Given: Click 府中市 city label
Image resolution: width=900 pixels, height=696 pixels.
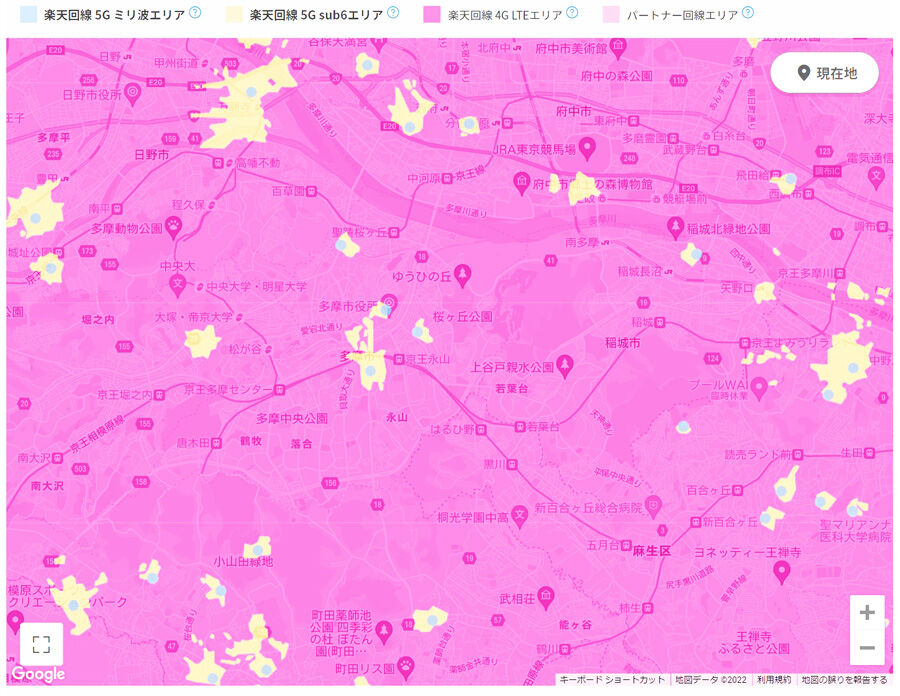Looking at the screenshot, I should [x=573, y=111].
